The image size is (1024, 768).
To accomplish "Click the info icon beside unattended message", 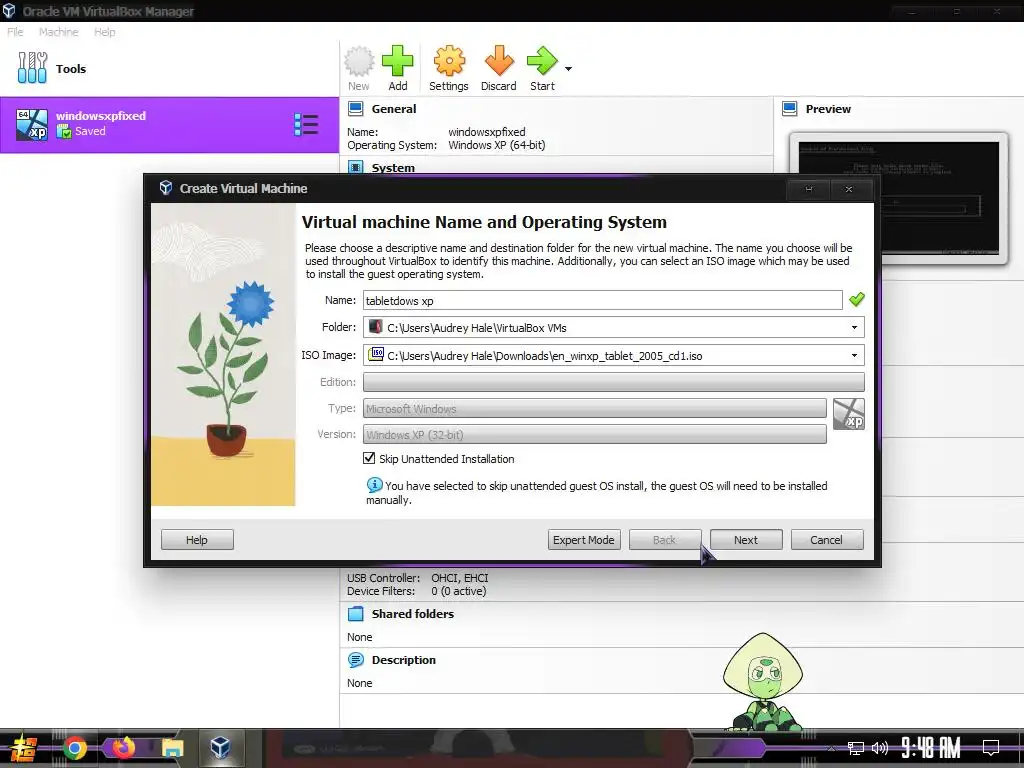I will click(x=374, y=485).
